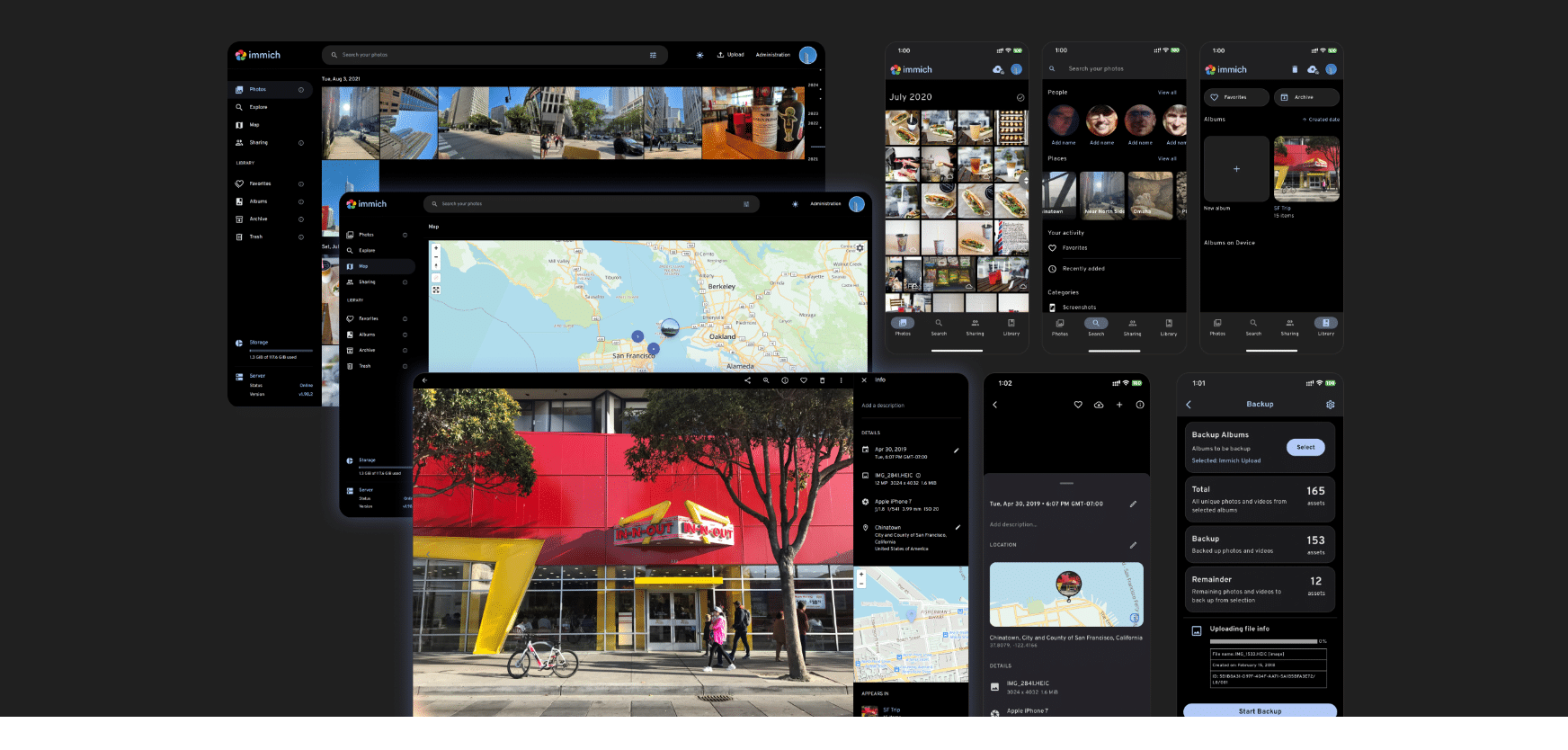The height and width of the screenshot is (750, 1568).
Task: Tap the back chevron on the Backup phone screen
Action: (1189, 405)
